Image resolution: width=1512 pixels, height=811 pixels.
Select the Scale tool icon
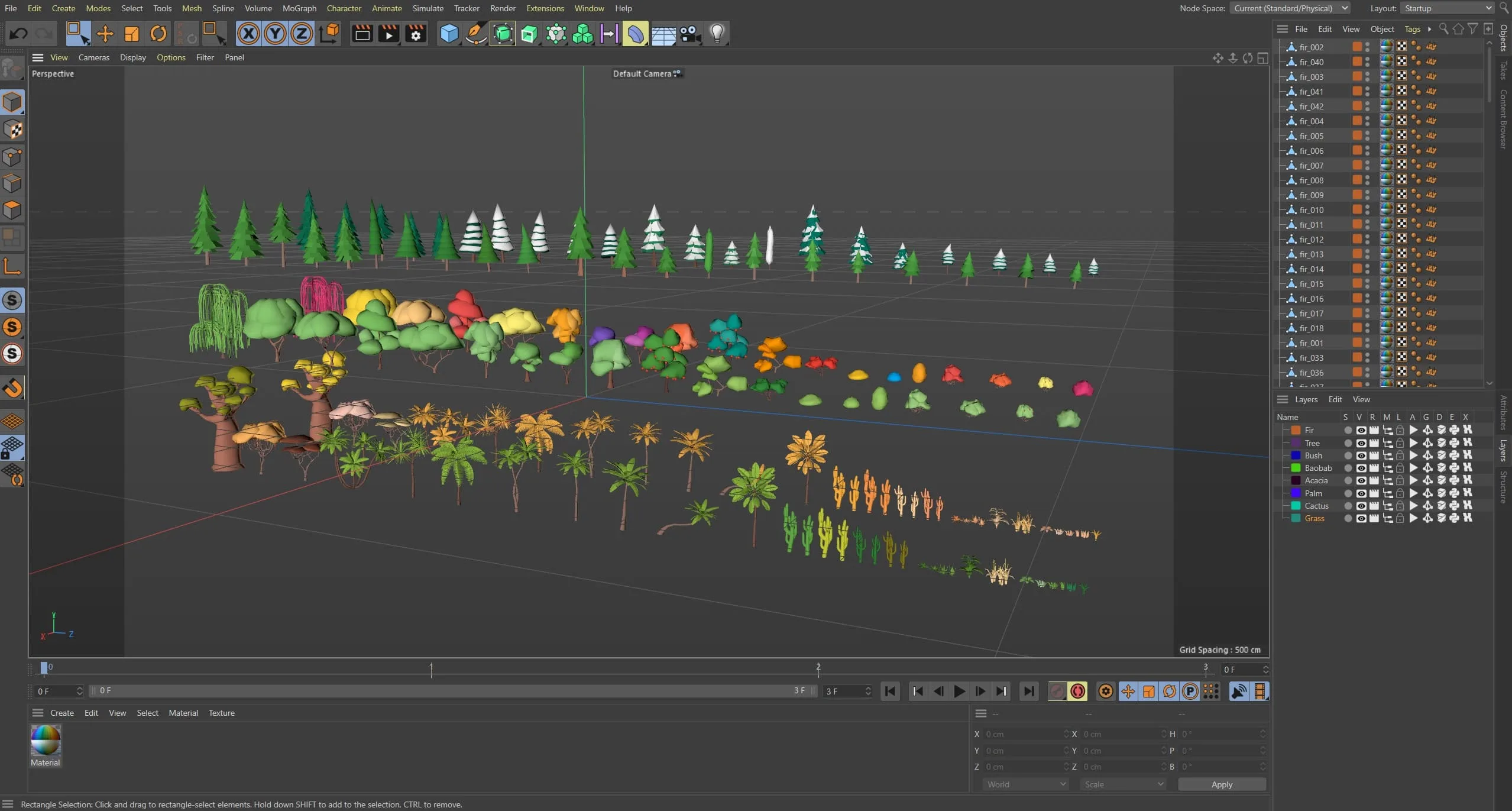coord(131,33)
